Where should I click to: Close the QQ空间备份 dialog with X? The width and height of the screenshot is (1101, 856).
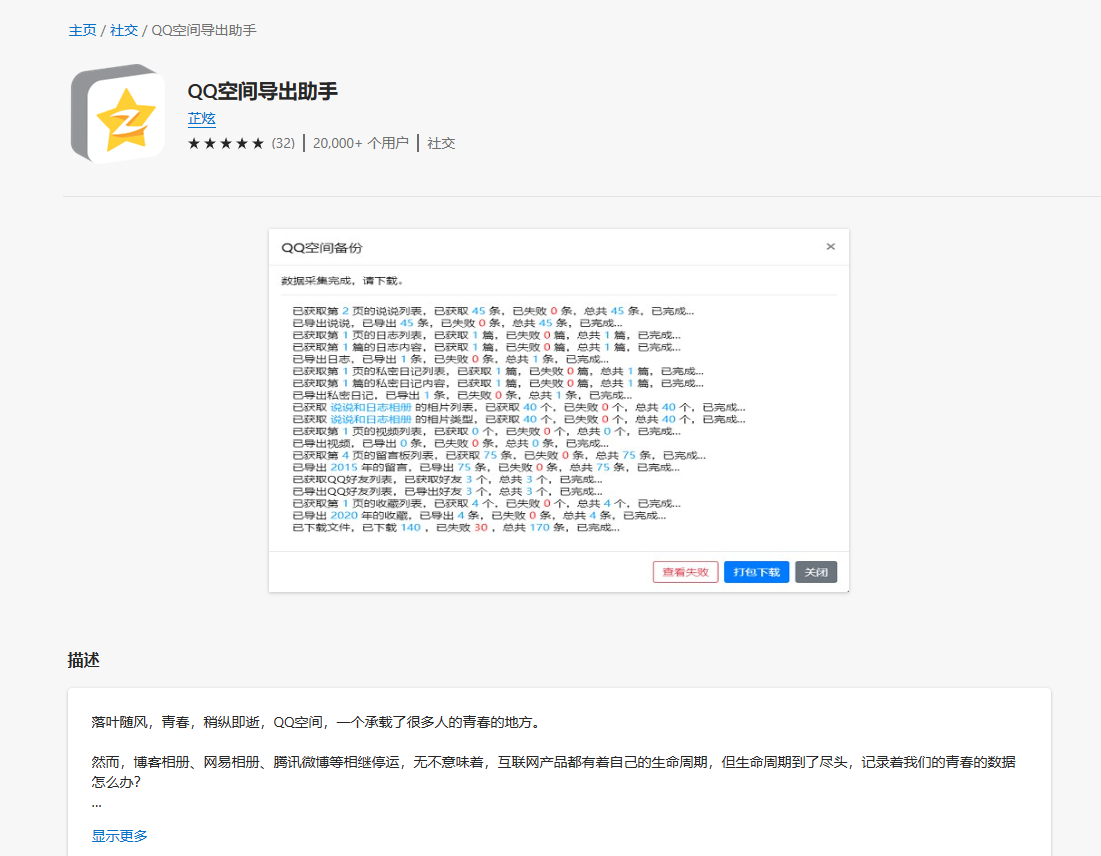(x=830, y=247)
